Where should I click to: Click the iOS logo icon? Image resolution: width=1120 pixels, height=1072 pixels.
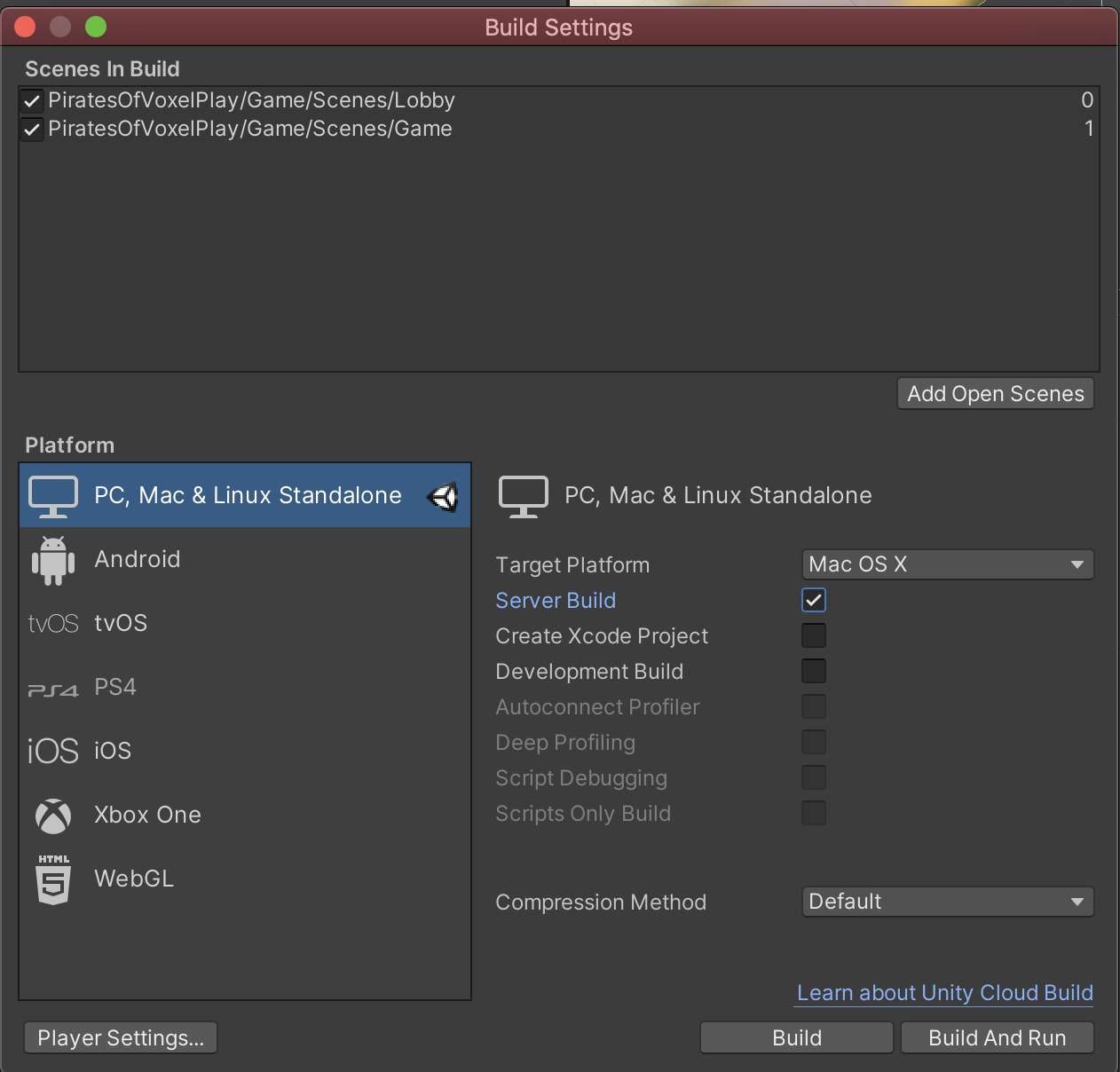click(x=53, y=752)
